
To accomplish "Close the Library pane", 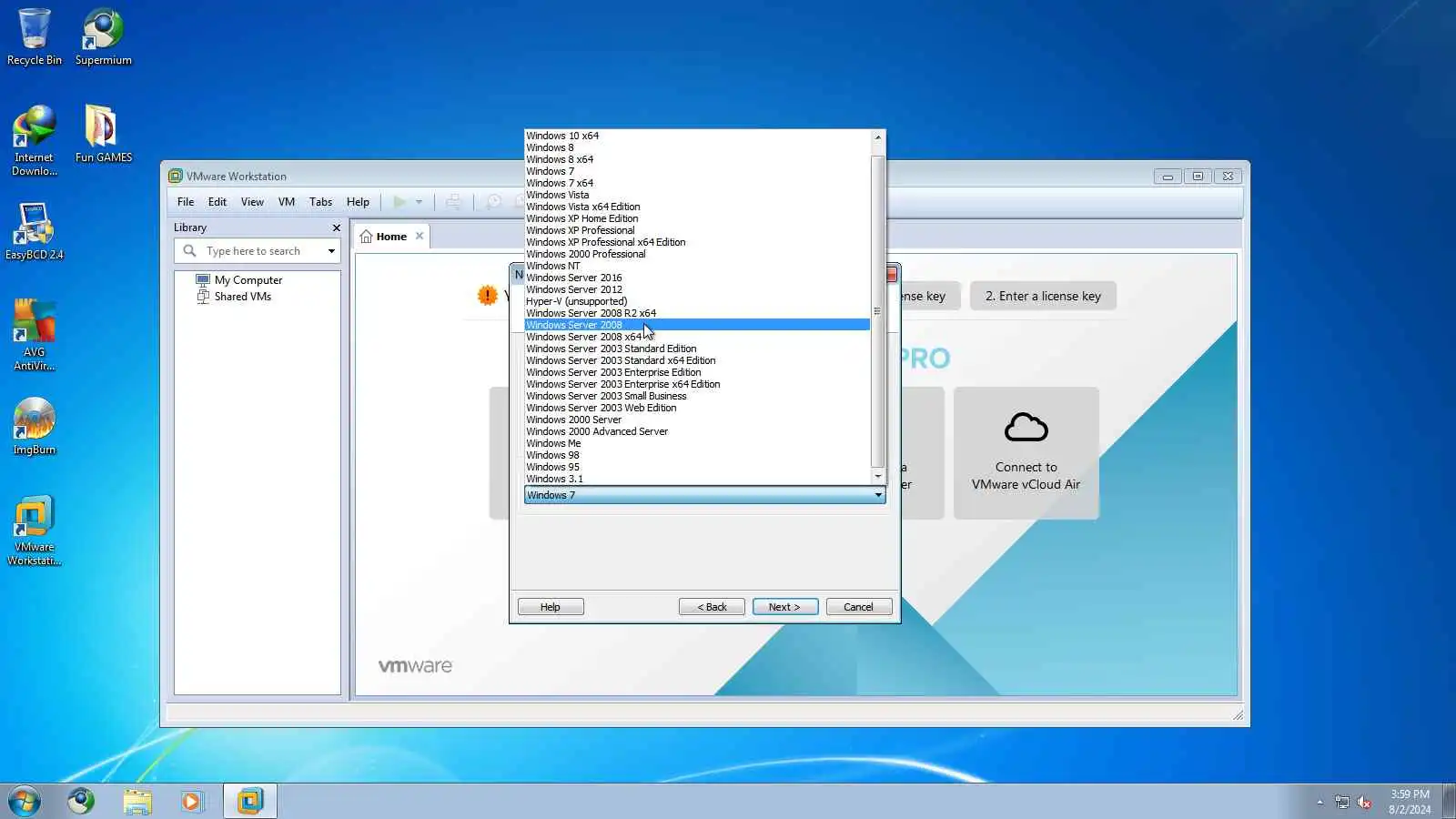I will (336, 227).
